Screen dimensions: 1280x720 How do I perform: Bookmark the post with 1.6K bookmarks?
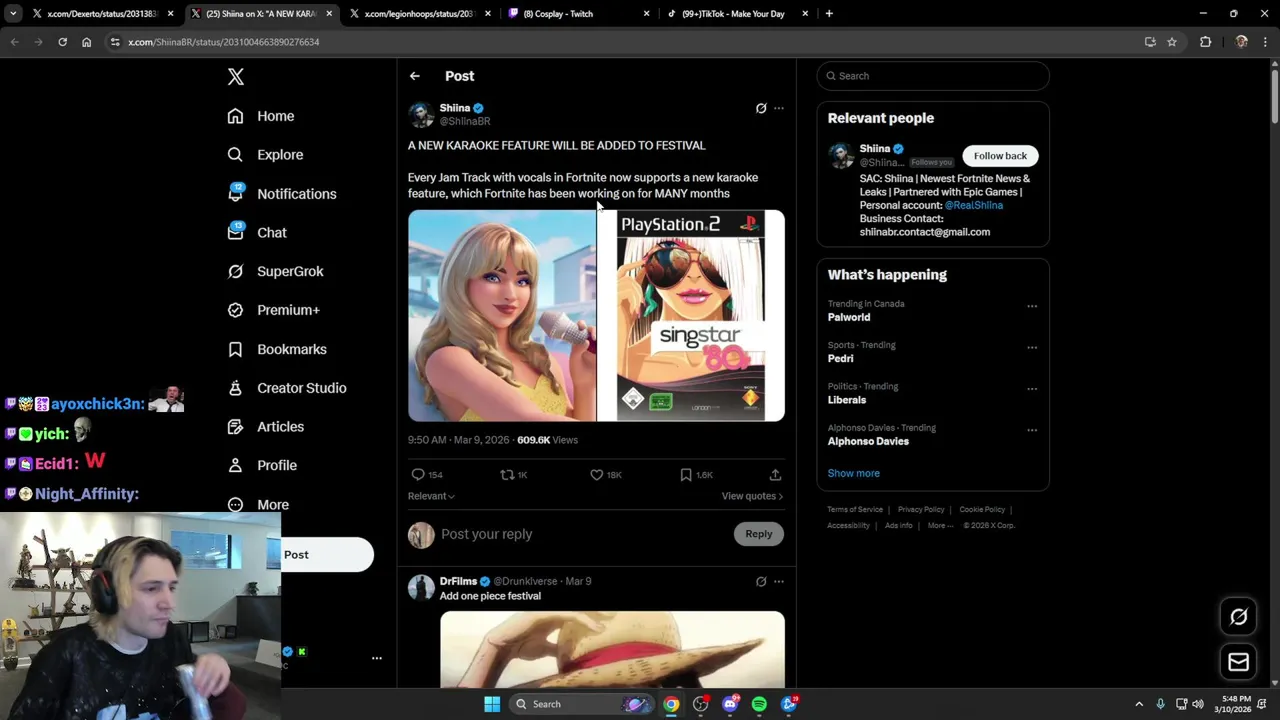pyautogui.click(x=686, y=475)
